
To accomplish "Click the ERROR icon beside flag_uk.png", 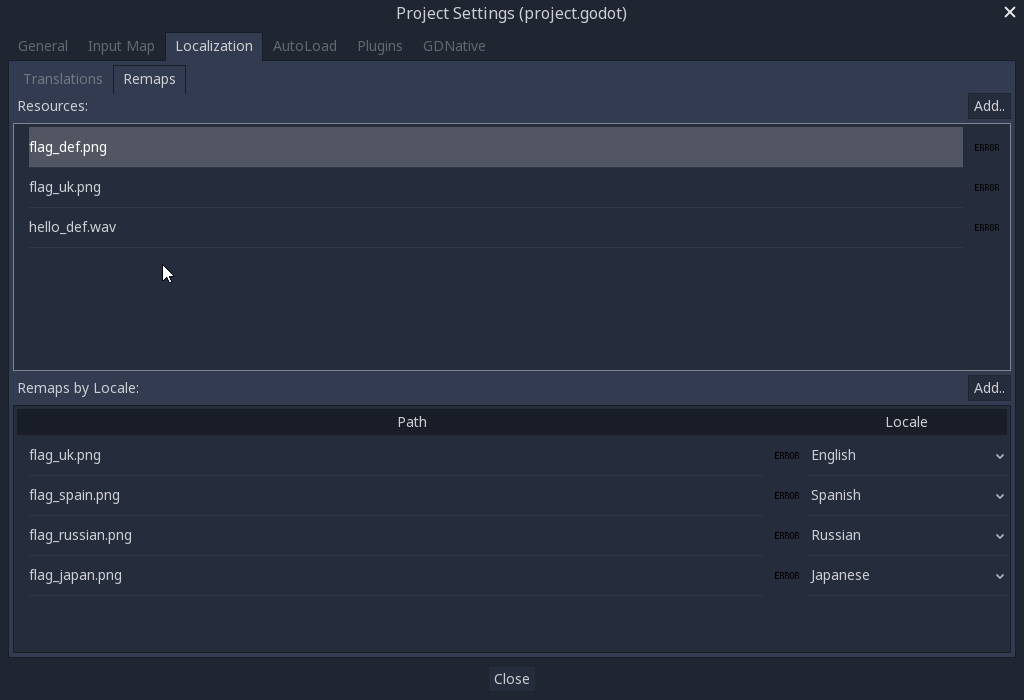I will click(986, 187).
